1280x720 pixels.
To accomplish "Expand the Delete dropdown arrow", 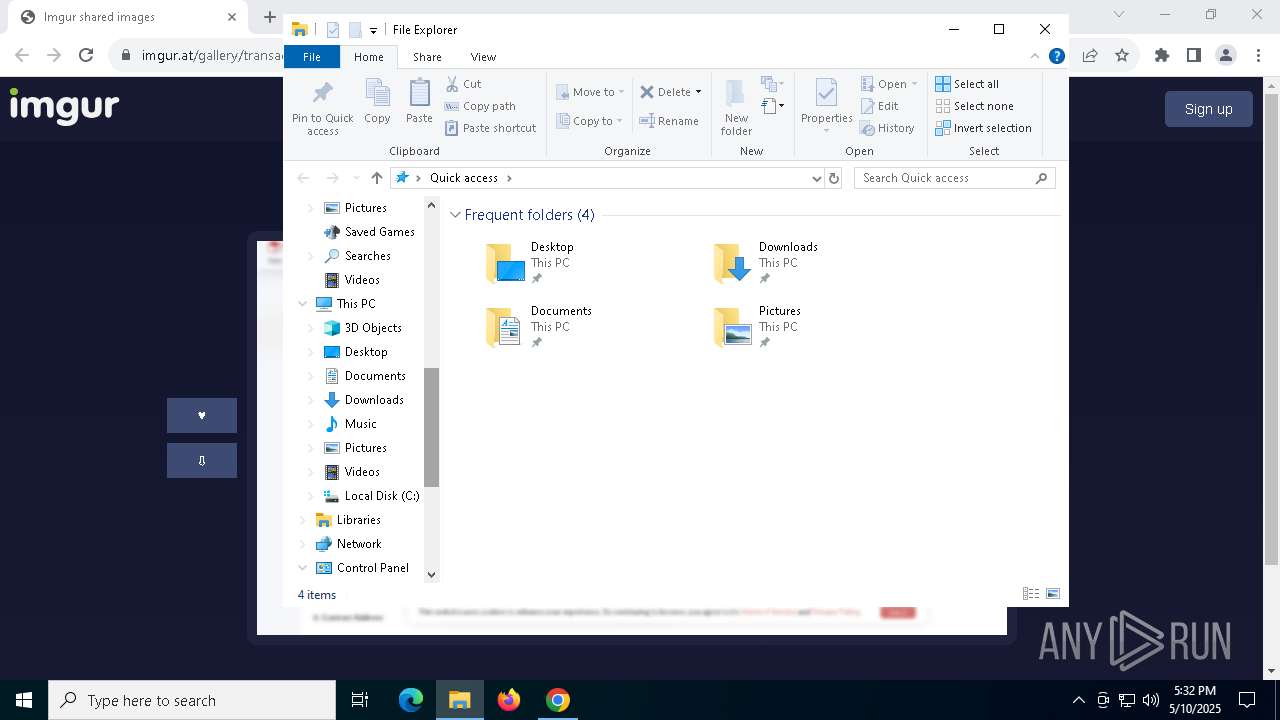I will pos(698,92).
